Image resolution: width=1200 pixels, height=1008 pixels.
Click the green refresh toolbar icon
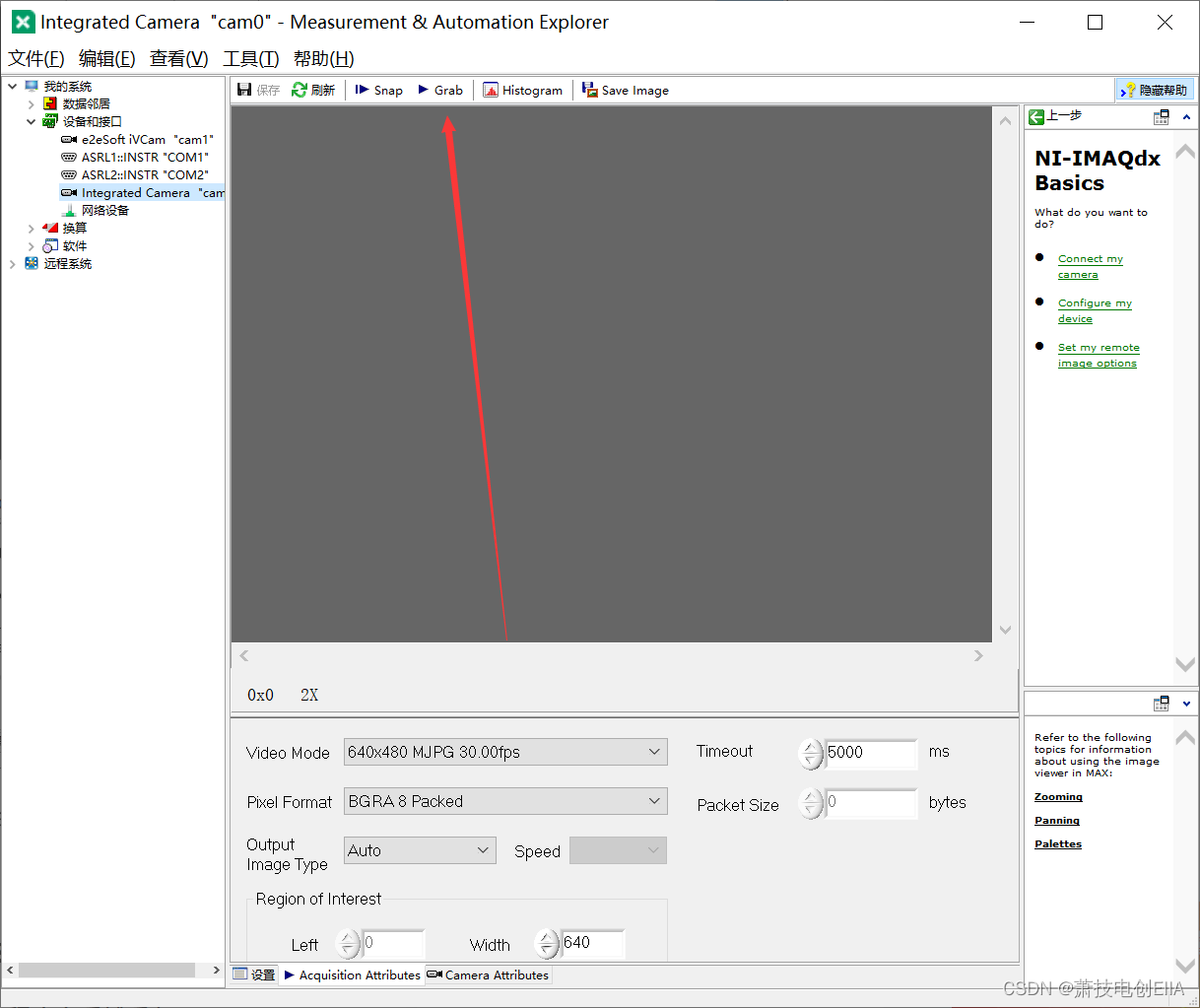[x=300, y=90]
